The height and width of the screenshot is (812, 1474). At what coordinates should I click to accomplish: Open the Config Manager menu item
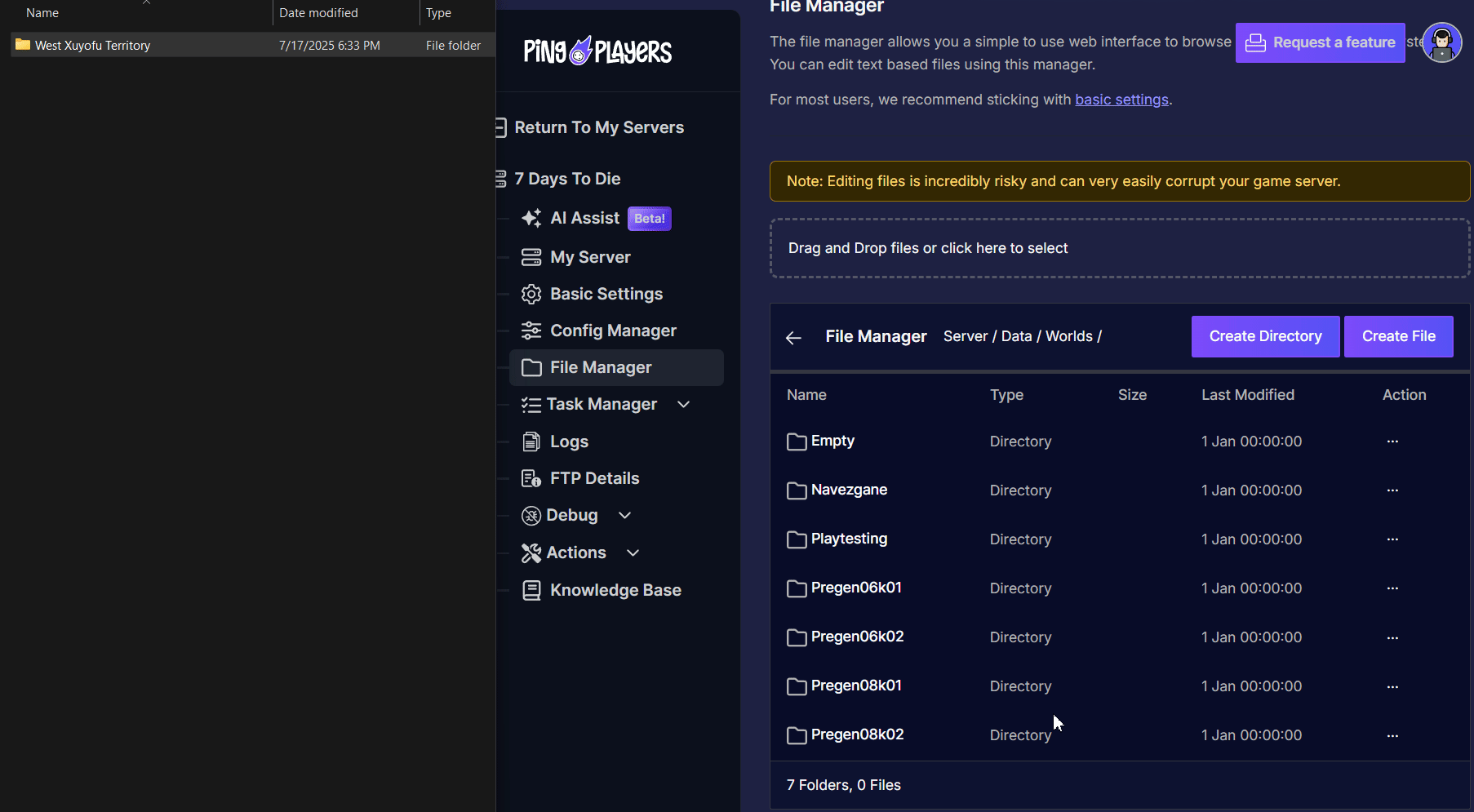point(616,331)
